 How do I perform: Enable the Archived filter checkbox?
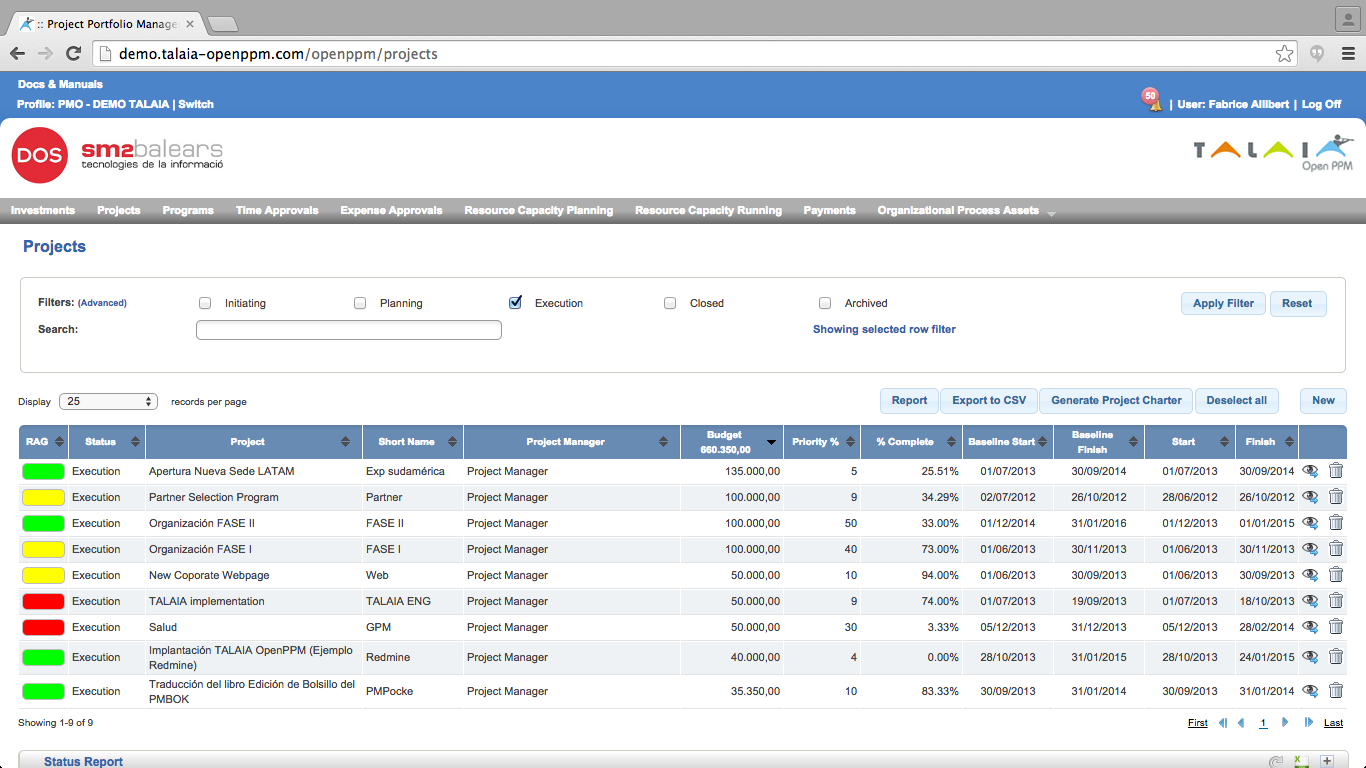825,302
